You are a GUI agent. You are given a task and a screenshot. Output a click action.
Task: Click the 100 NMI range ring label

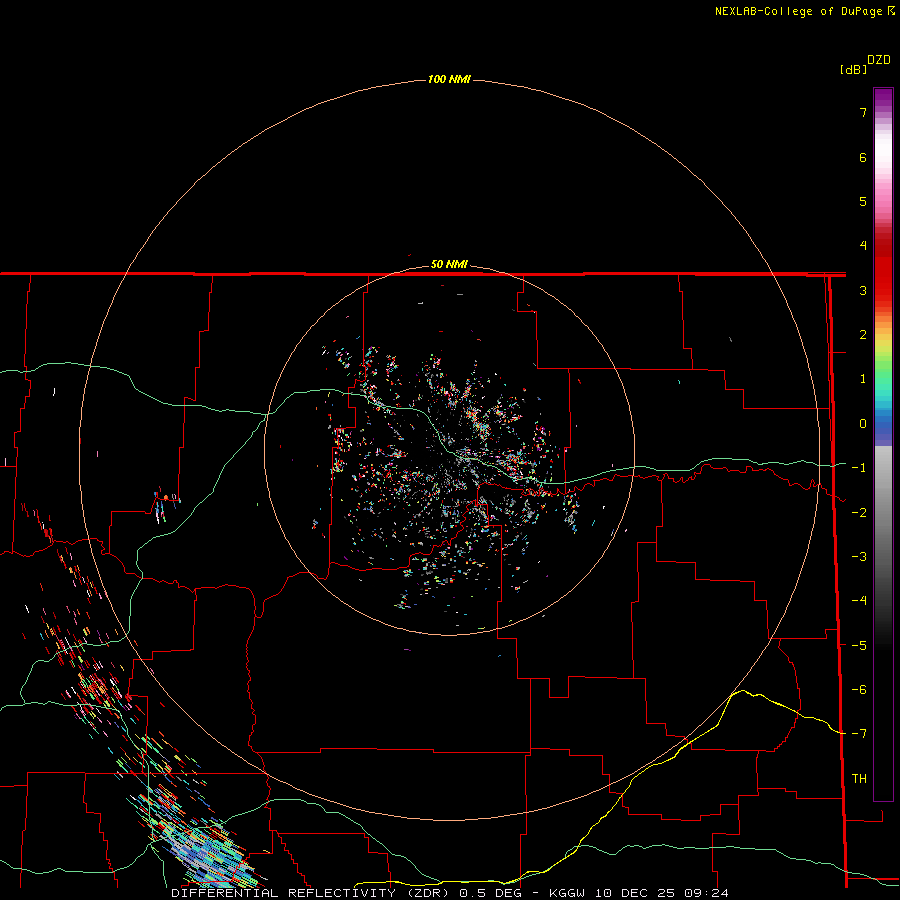449,79
